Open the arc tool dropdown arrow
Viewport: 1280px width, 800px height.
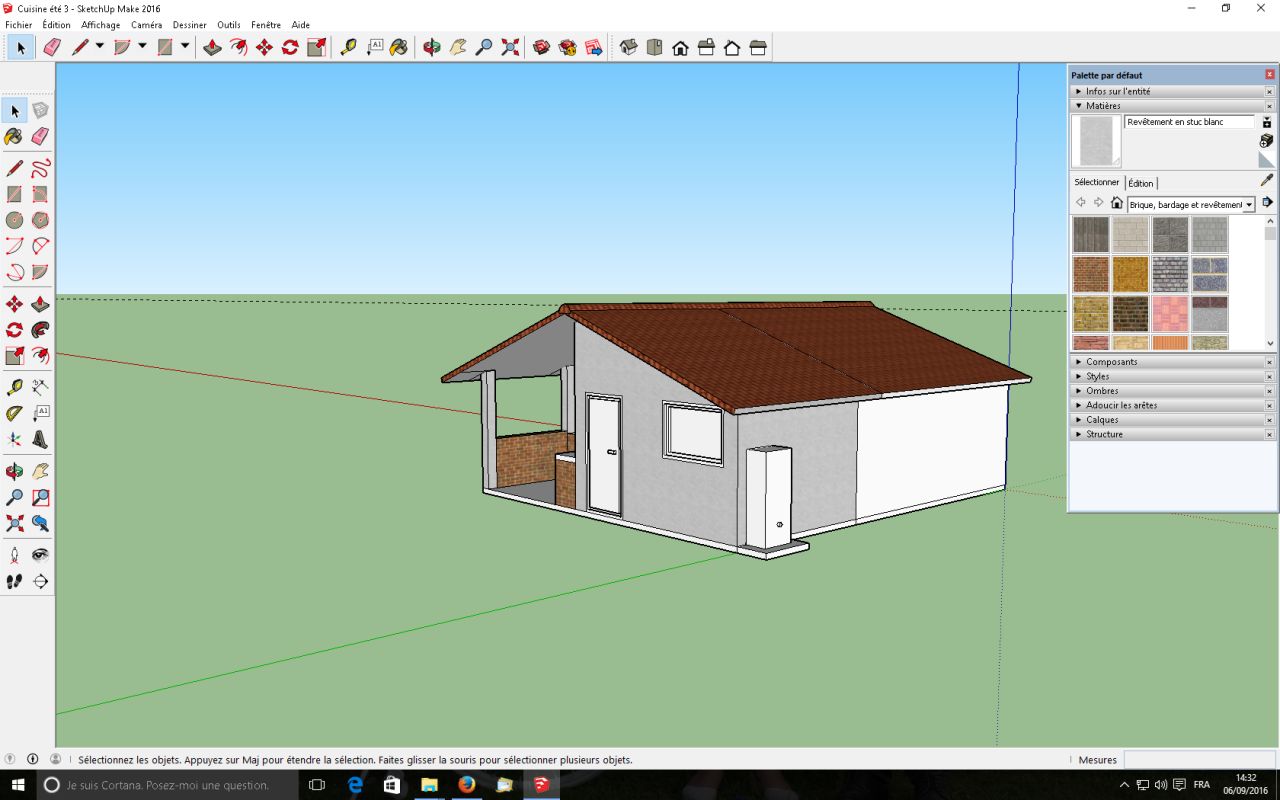tap(142, 47)
